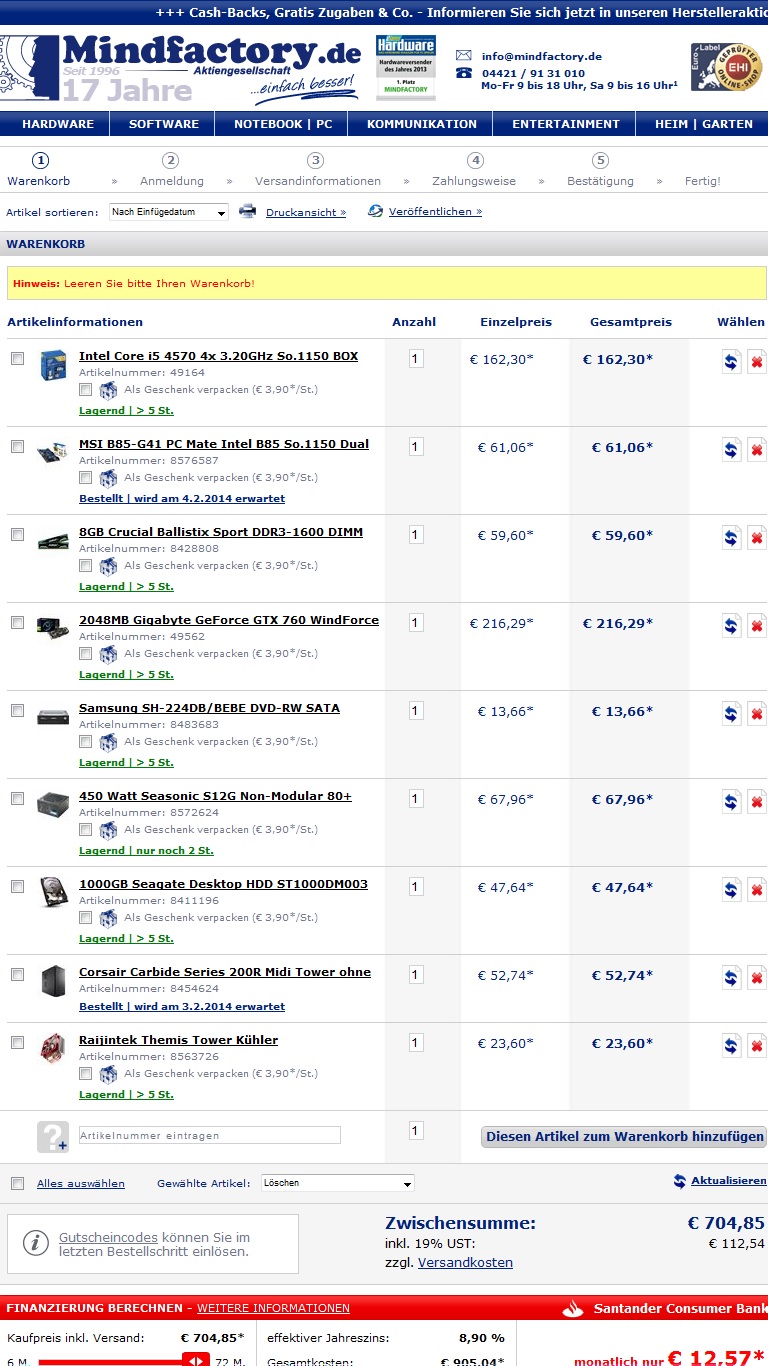Delete the Intel Core i5 4570 item
This screenshot has height=1366, width=768.
click(x=757, y=362)
